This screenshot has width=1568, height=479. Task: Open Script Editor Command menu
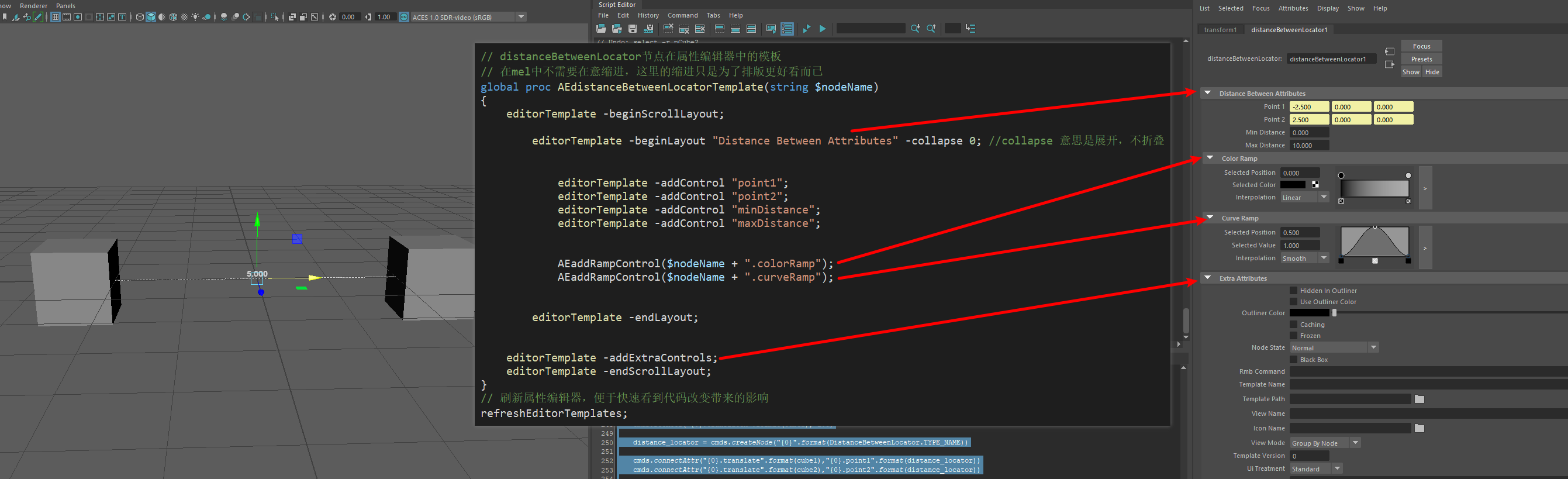(682, 15)
